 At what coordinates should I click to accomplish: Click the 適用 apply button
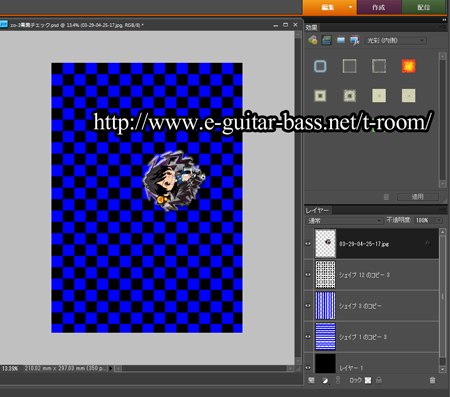click(418, 197)
